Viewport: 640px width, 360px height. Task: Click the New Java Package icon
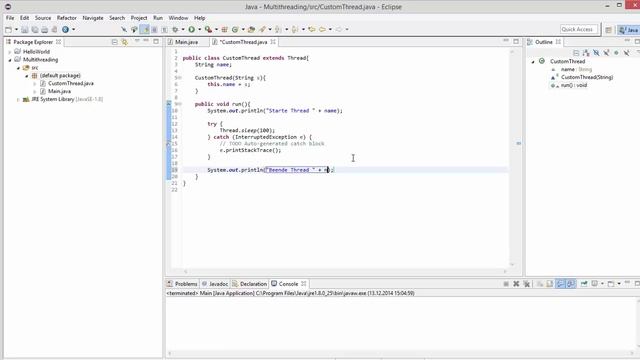click(224, 29)
